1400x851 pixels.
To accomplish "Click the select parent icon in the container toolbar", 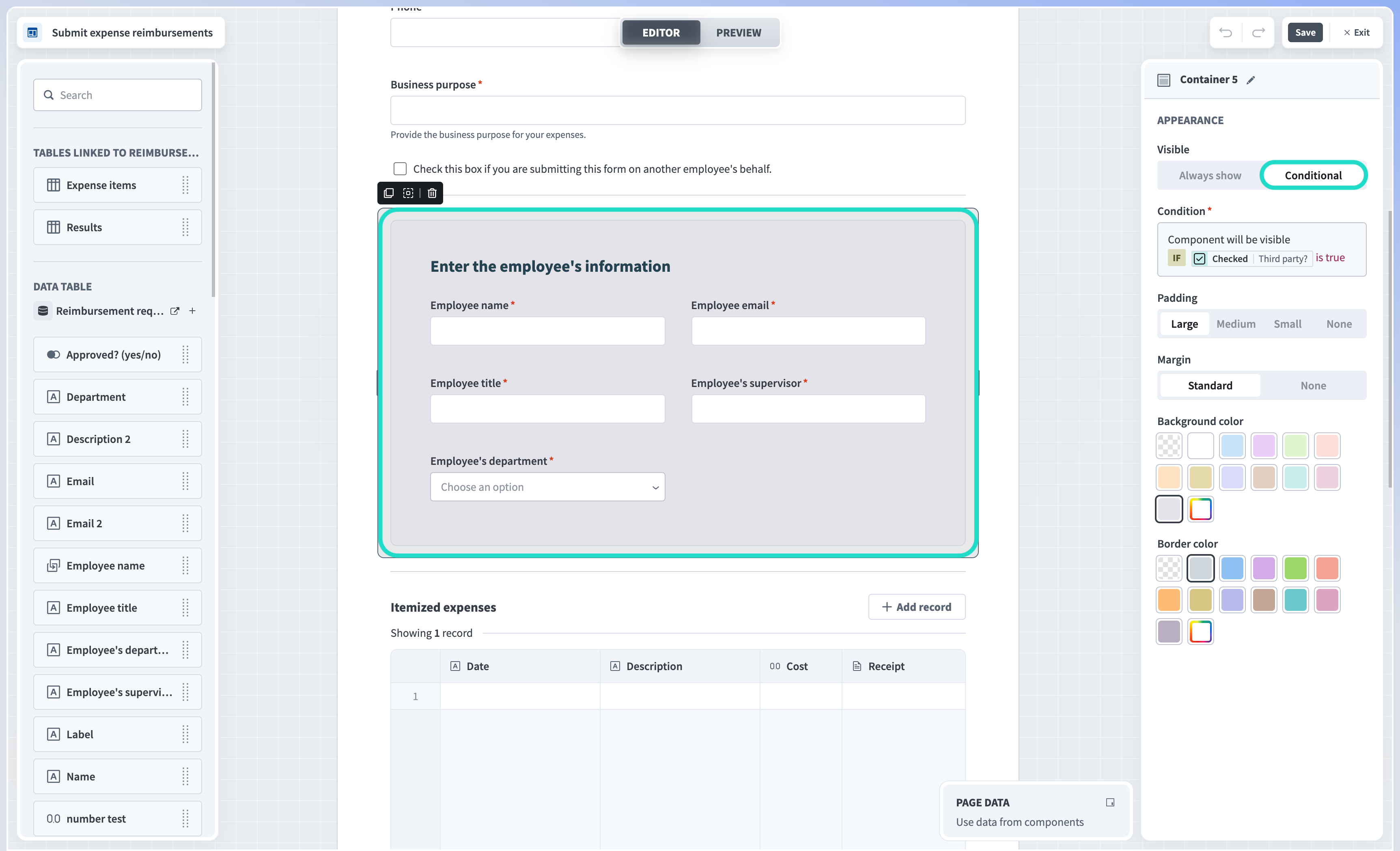I will [x=408, y=193].
